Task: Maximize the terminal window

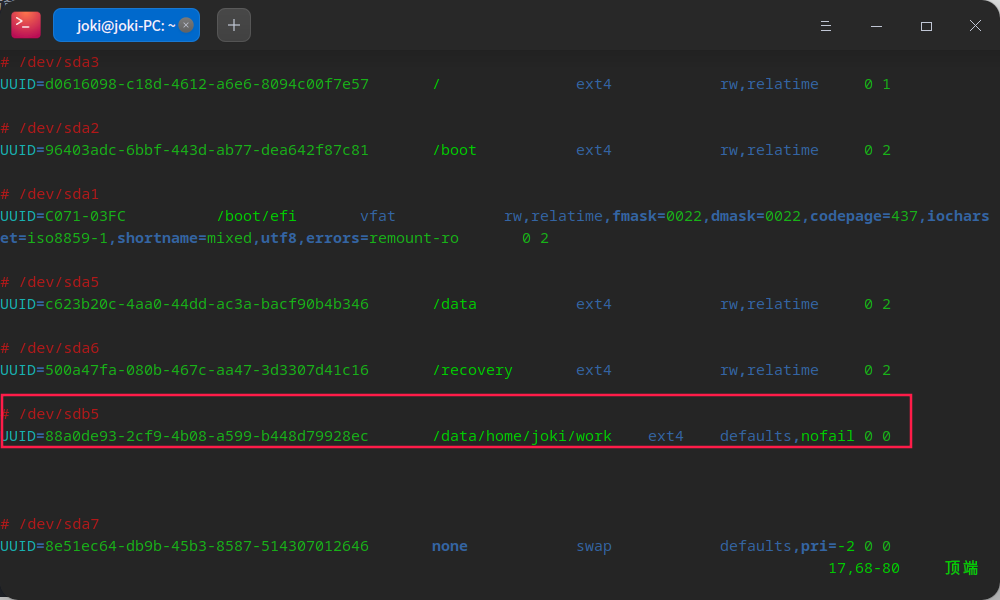Action: (927, 26)
